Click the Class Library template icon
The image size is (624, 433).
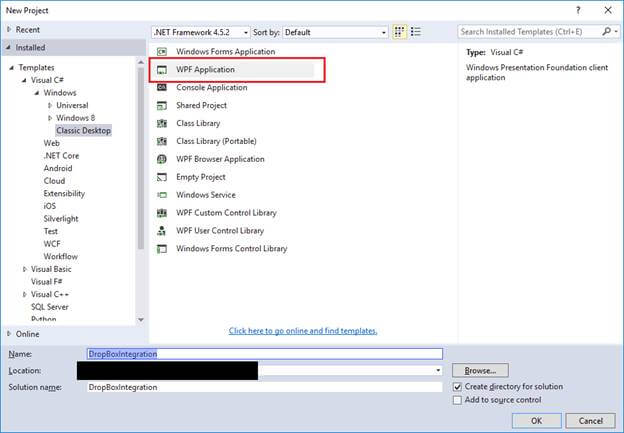tap(162, 123)
